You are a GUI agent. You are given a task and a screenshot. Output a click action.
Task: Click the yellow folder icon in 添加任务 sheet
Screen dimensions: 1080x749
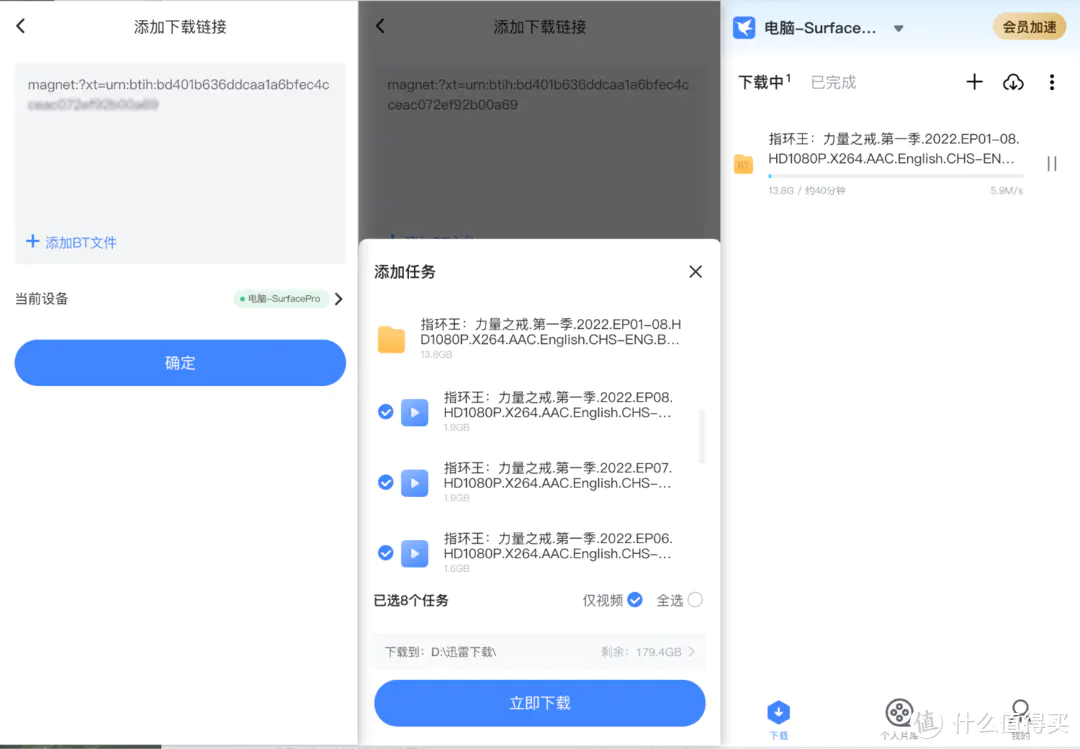pyautogui.click(x=391, y=339)
